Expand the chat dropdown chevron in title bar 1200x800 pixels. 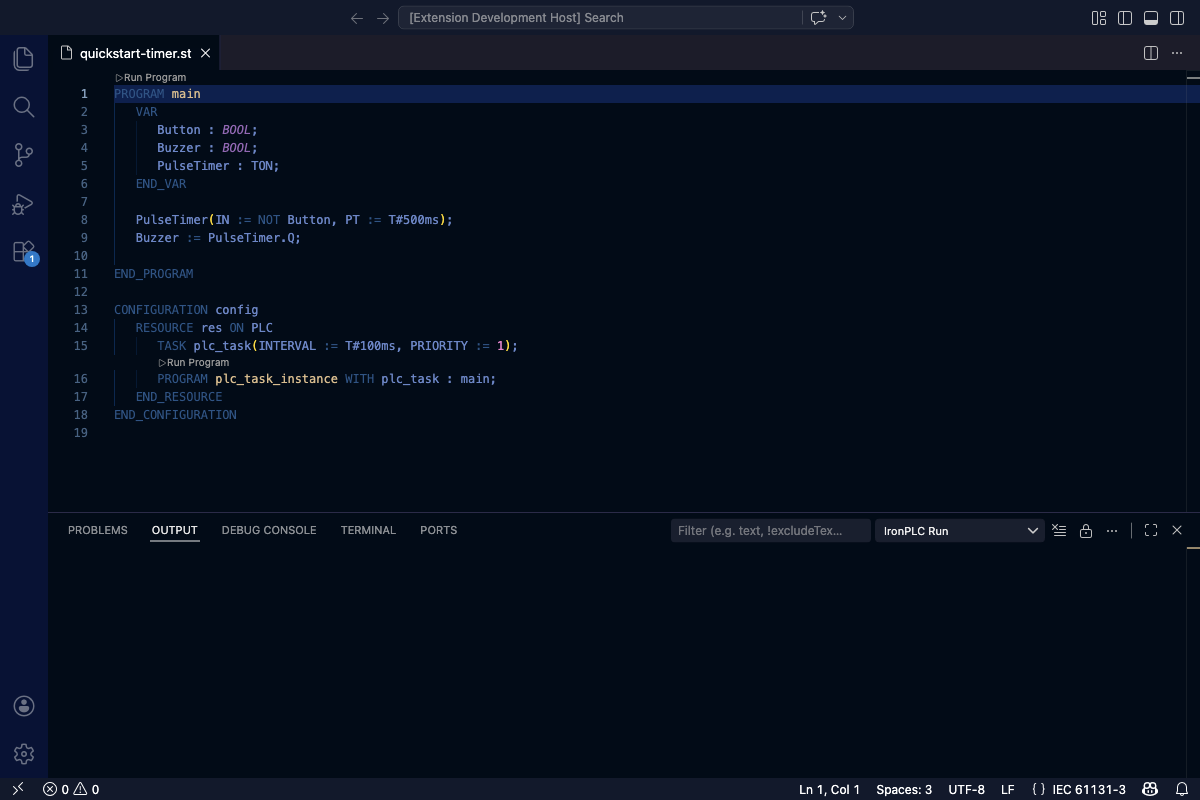[x=843, y=18]
